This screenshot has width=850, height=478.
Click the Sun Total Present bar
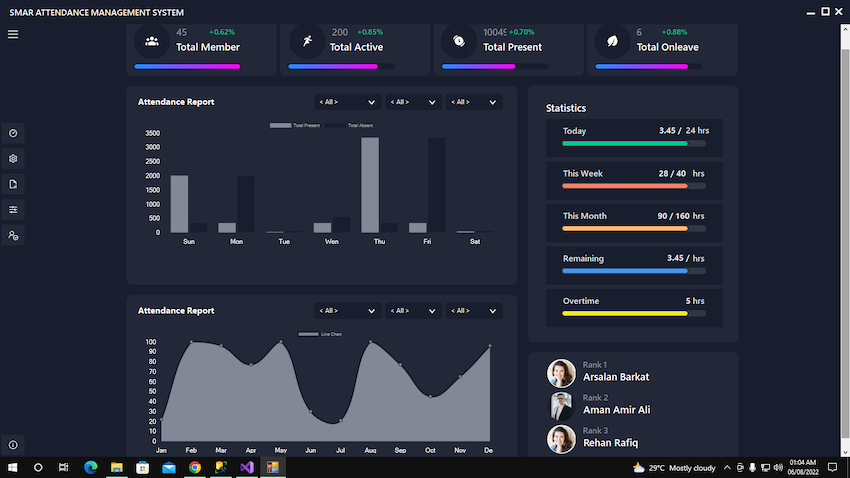179,204
